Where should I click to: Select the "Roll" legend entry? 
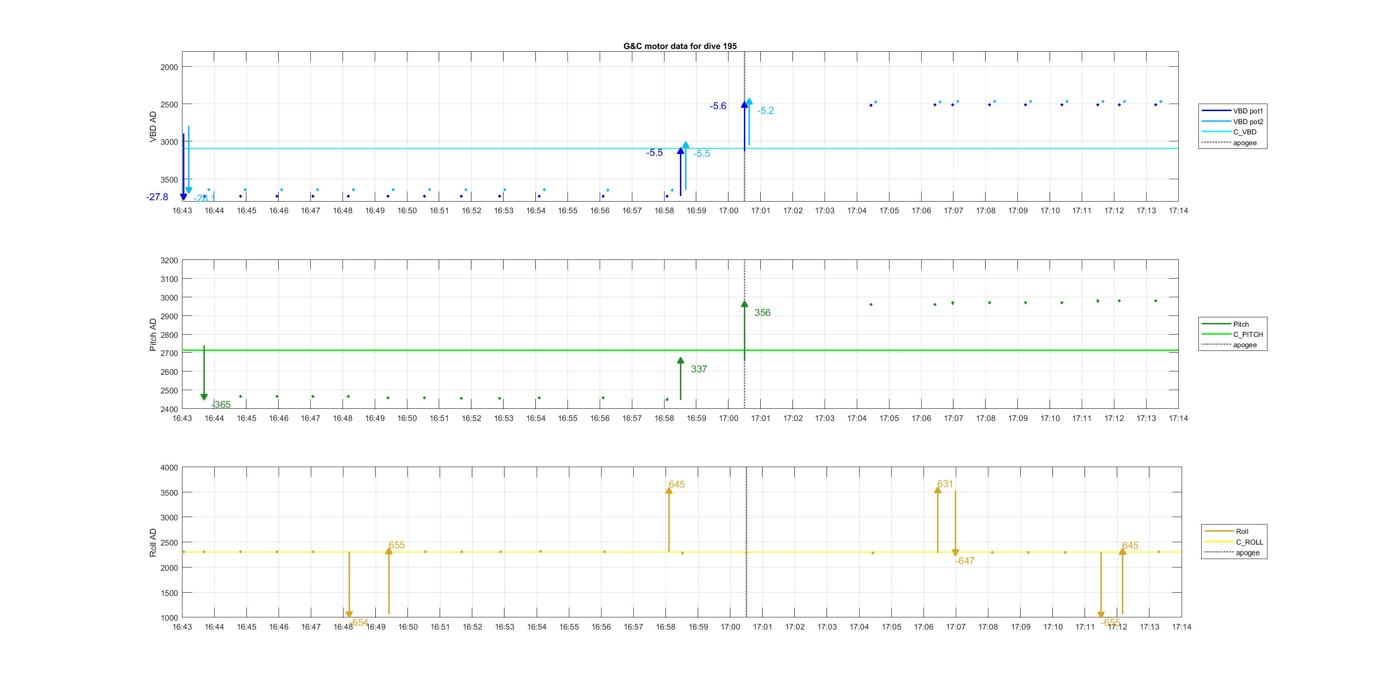pos(1228,531)
